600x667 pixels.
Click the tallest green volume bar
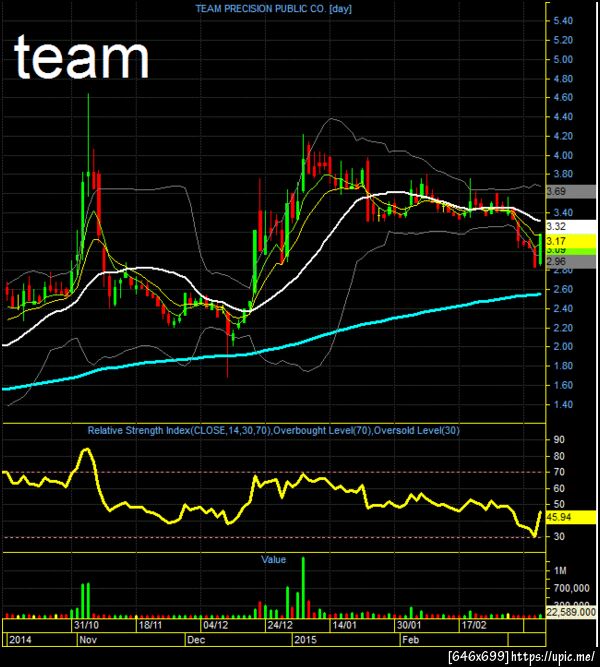coord(303,587)
